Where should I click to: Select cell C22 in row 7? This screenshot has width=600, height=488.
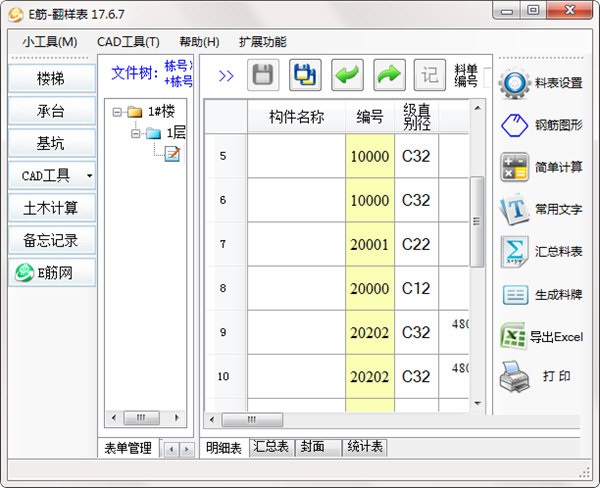point(416,244)
